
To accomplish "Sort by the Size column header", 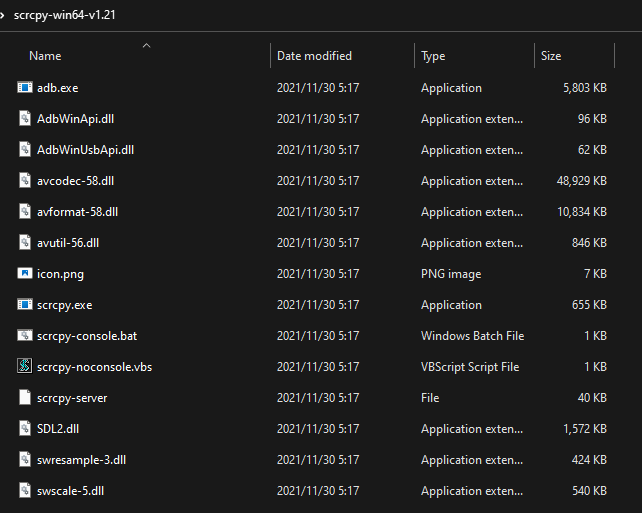I will 551,56.
